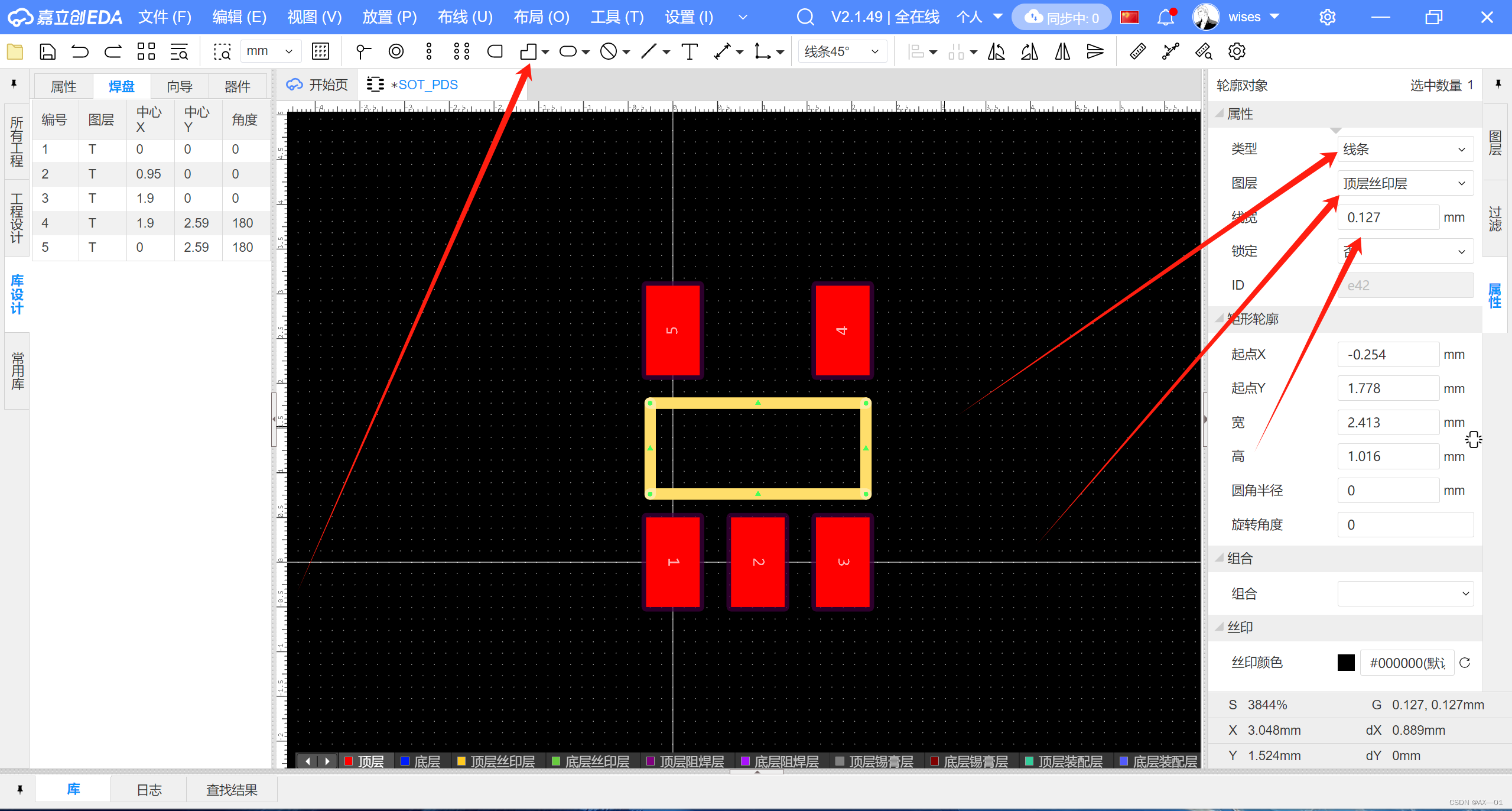
Task: Select the text tool in toolbar
Action: point(689,51)
